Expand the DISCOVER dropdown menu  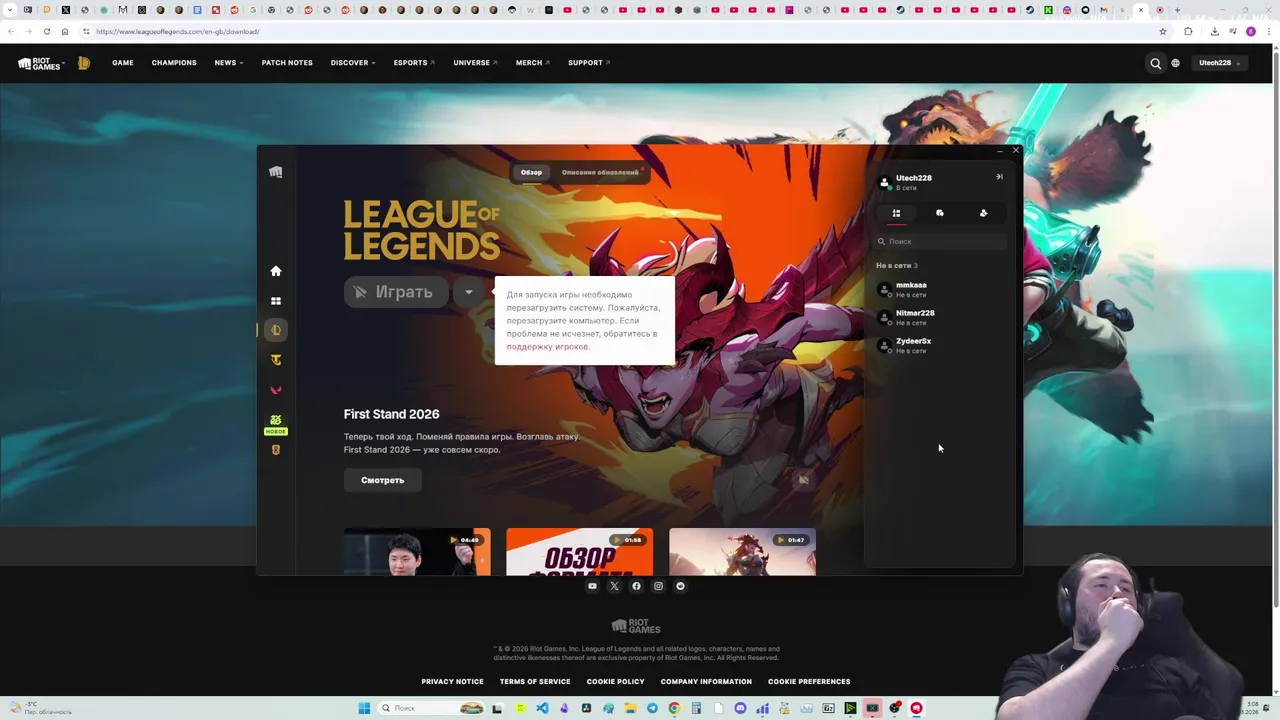point(353,63)
